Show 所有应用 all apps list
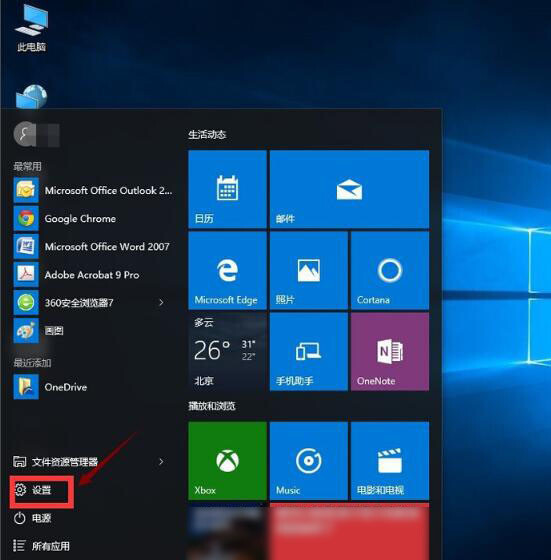551x560 pixels. tap(41, 546)
